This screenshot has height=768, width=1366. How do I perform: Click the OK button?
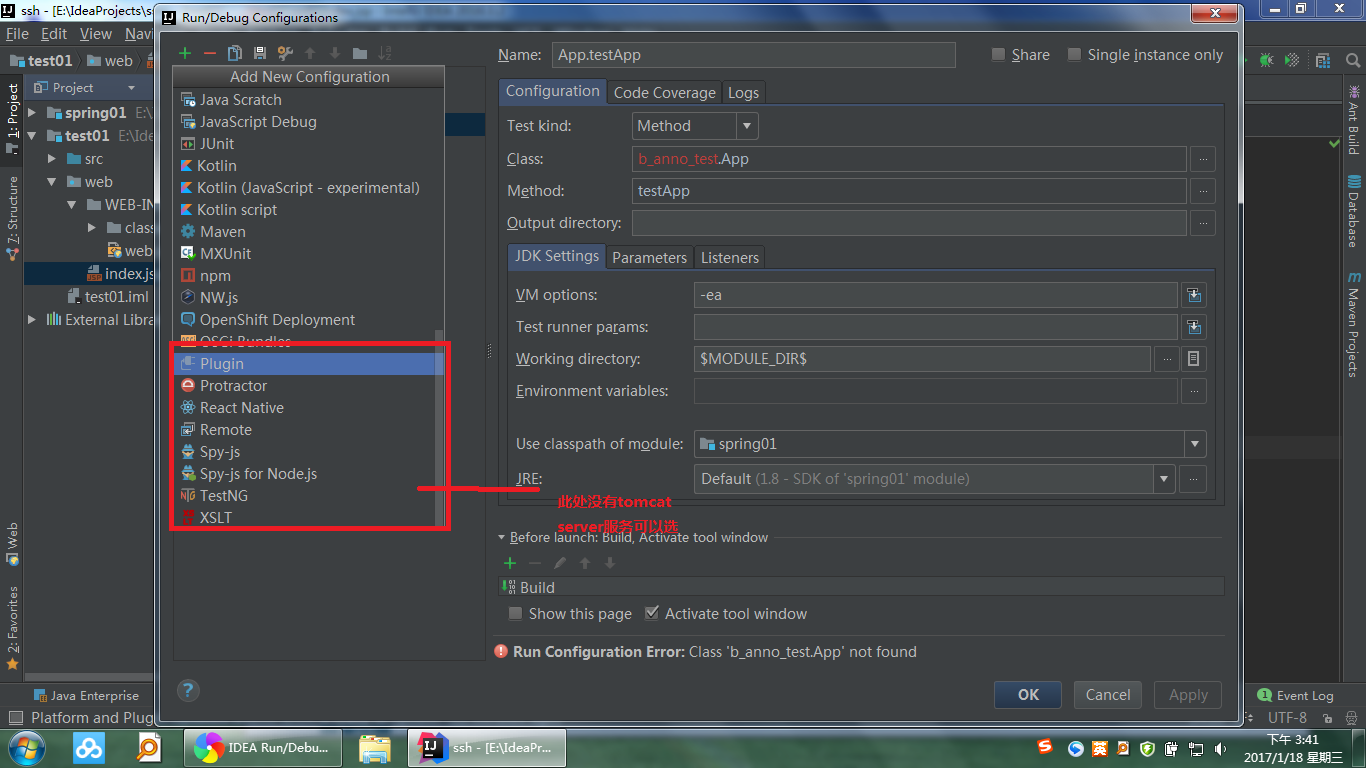pos(1028,695)
